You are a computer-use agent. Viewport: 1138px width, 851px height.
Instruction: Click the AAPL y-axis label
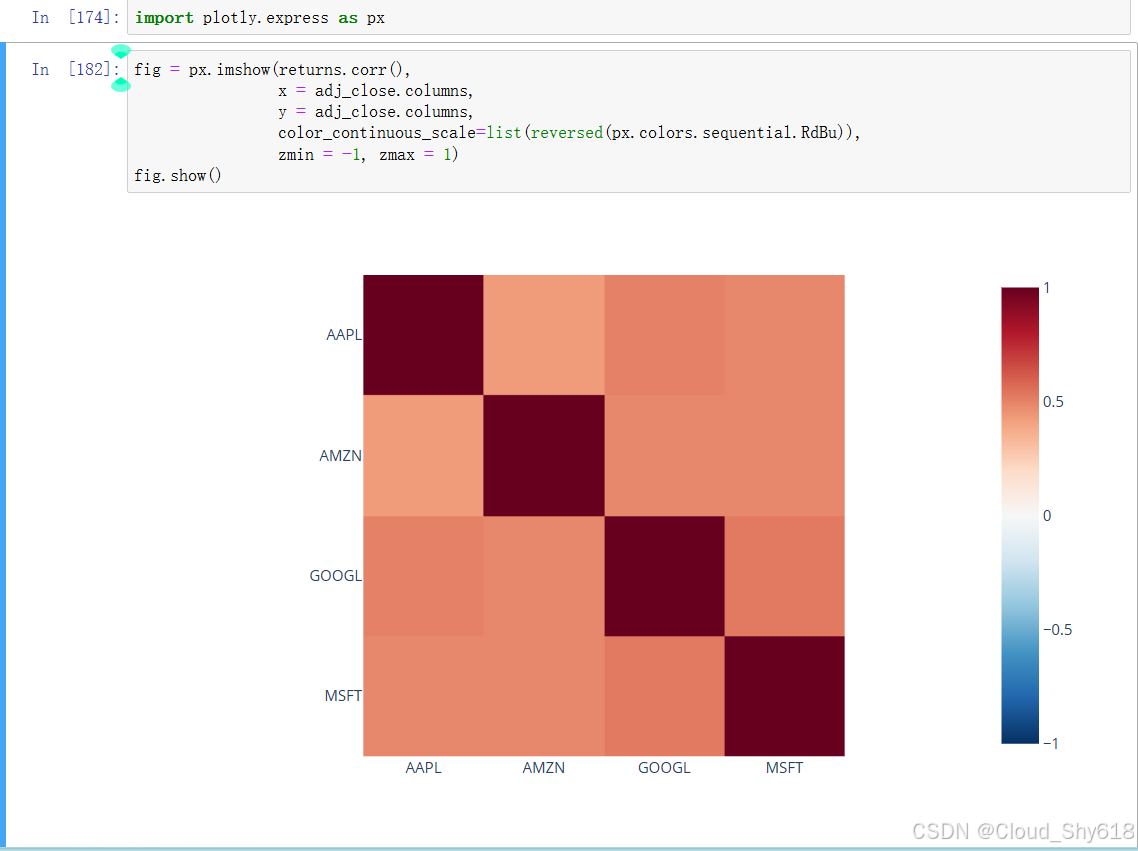(x=344, y=334)
